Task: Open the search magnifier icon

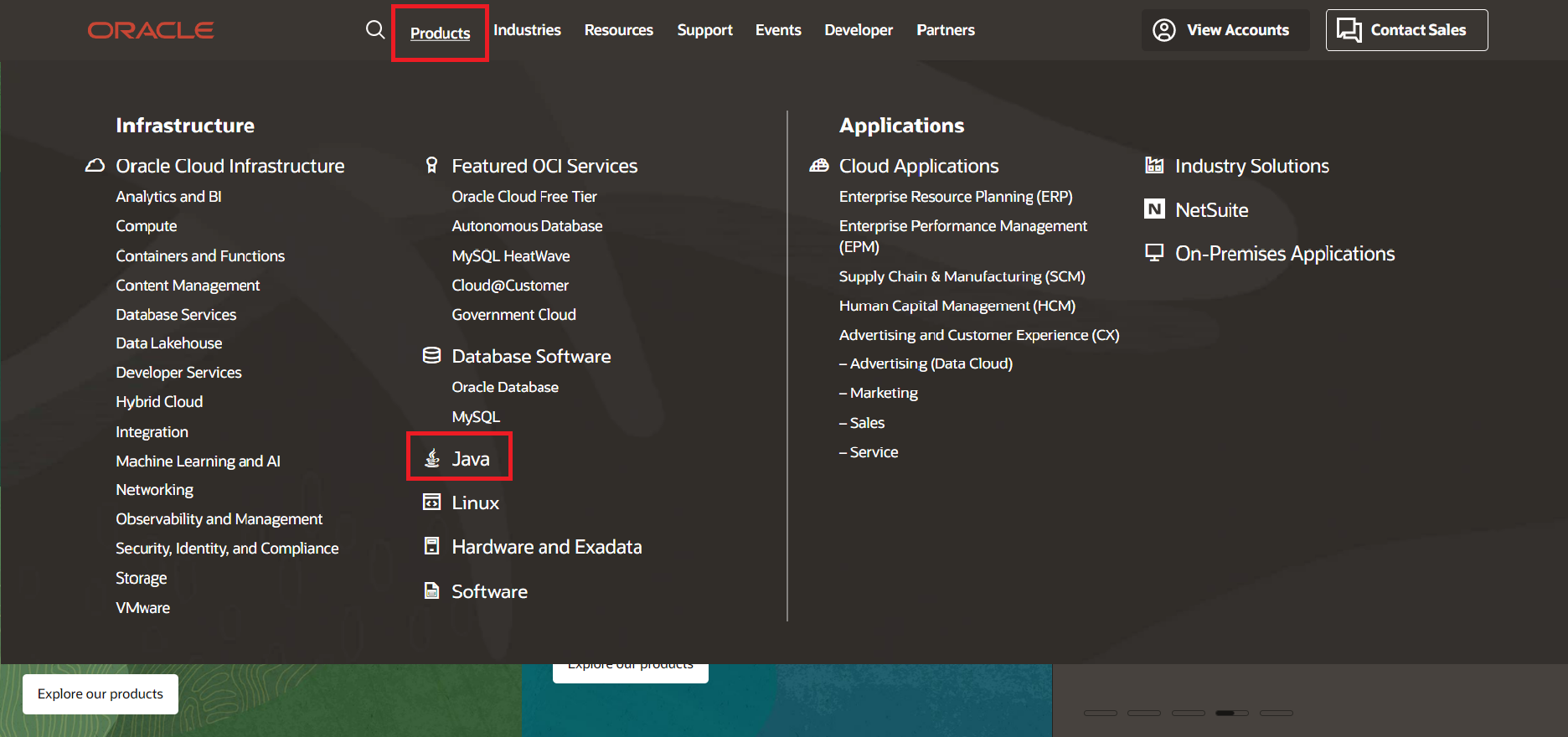Action: click(375, 30)
